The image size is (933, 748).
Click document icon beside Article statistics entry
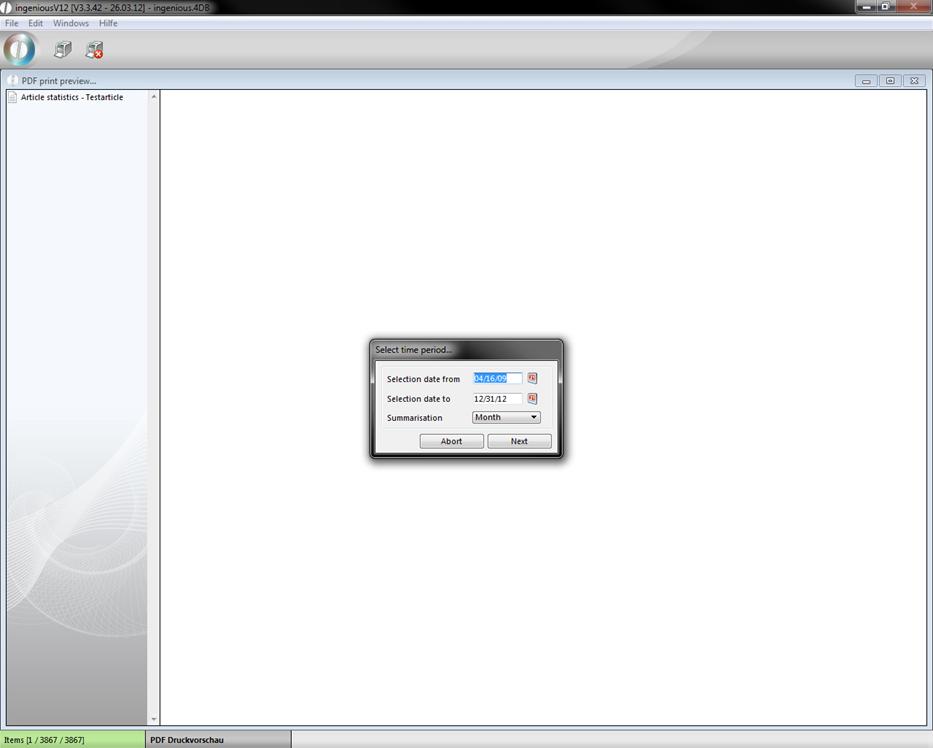(x=13, y=97)
